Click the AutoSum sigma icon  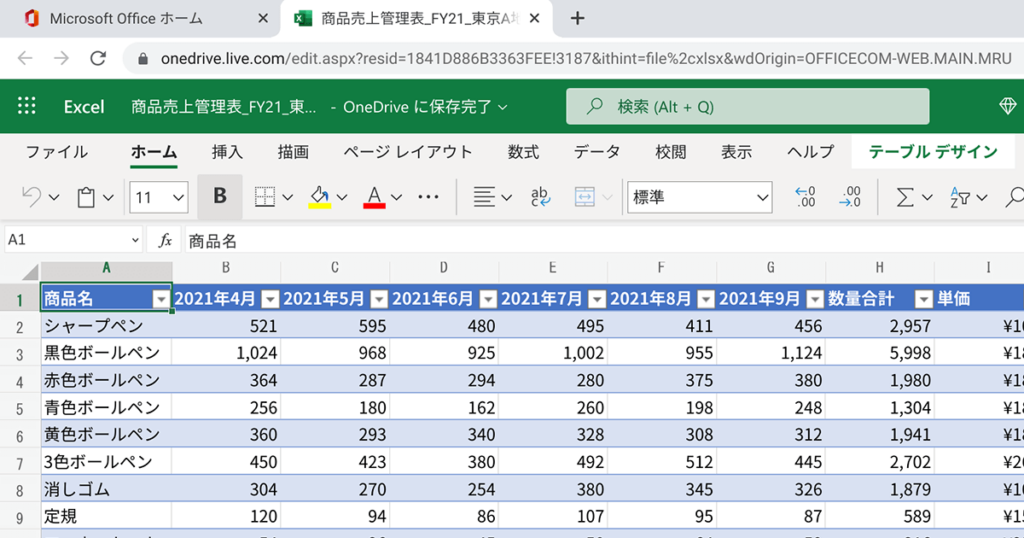click(905, 197)
